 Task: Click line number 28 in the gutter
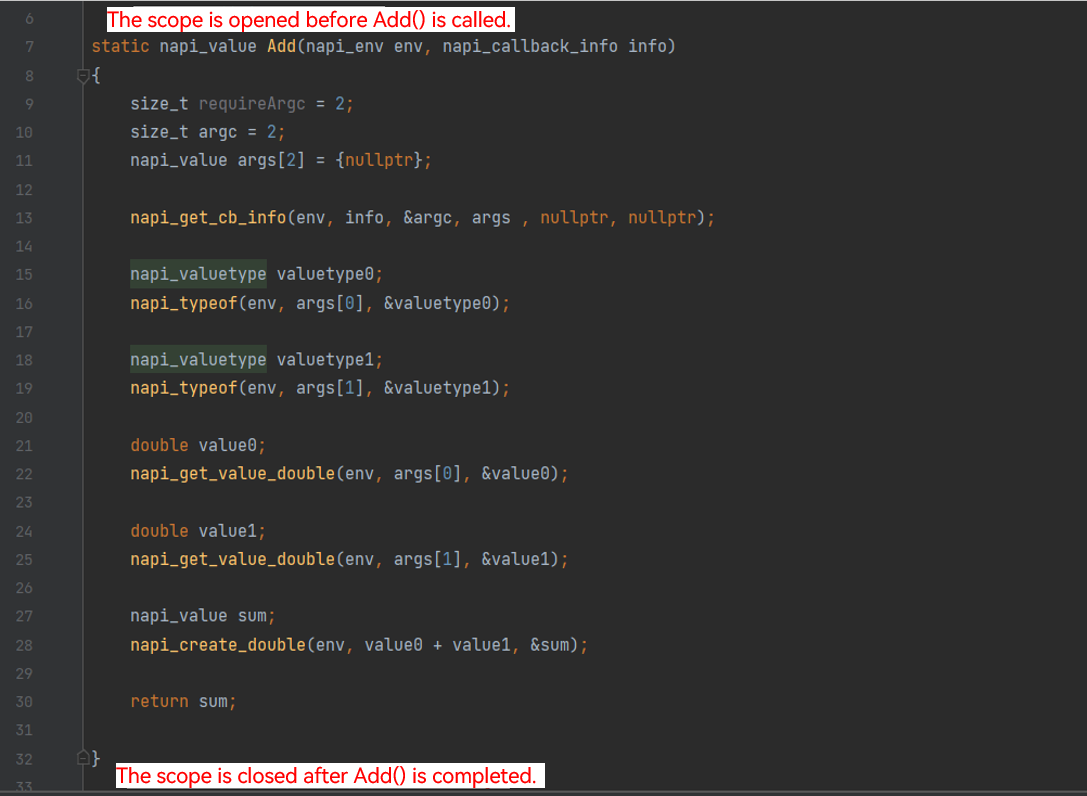pyautogui.click(x=24, y=645)
